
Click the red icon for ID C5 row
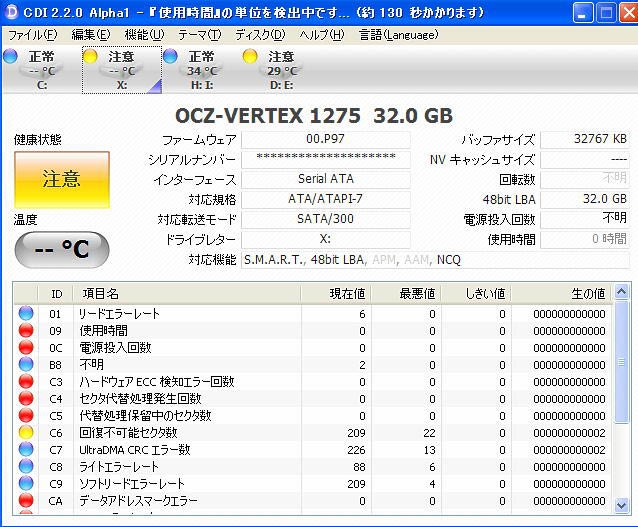tap(26, 415)
